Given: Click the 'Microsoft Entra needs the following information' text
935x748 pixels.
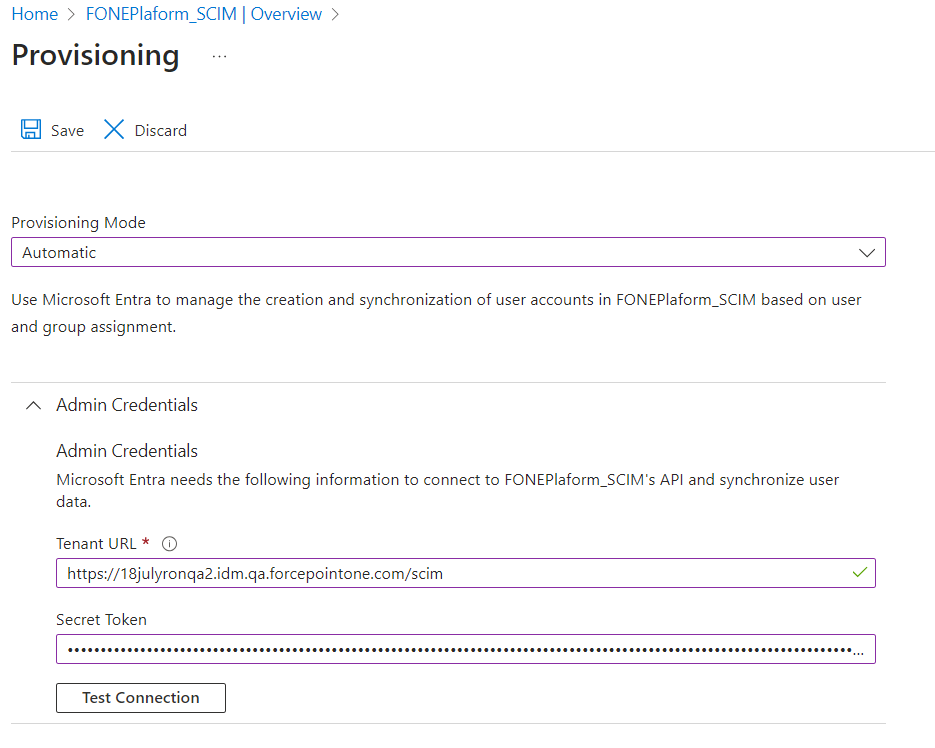Looking at the screenshot, I should point(448,490).
